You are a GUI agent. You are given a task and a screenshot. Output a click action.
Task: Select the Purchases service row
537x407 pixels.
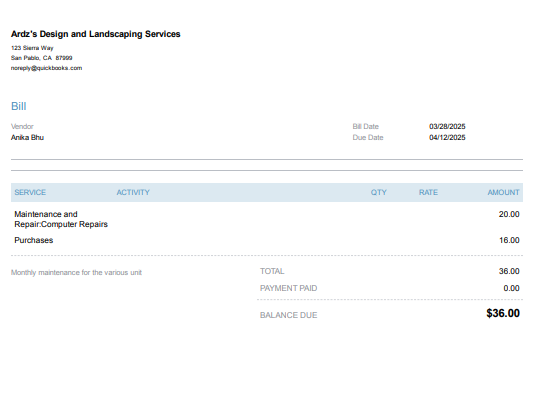click(267, 240)
